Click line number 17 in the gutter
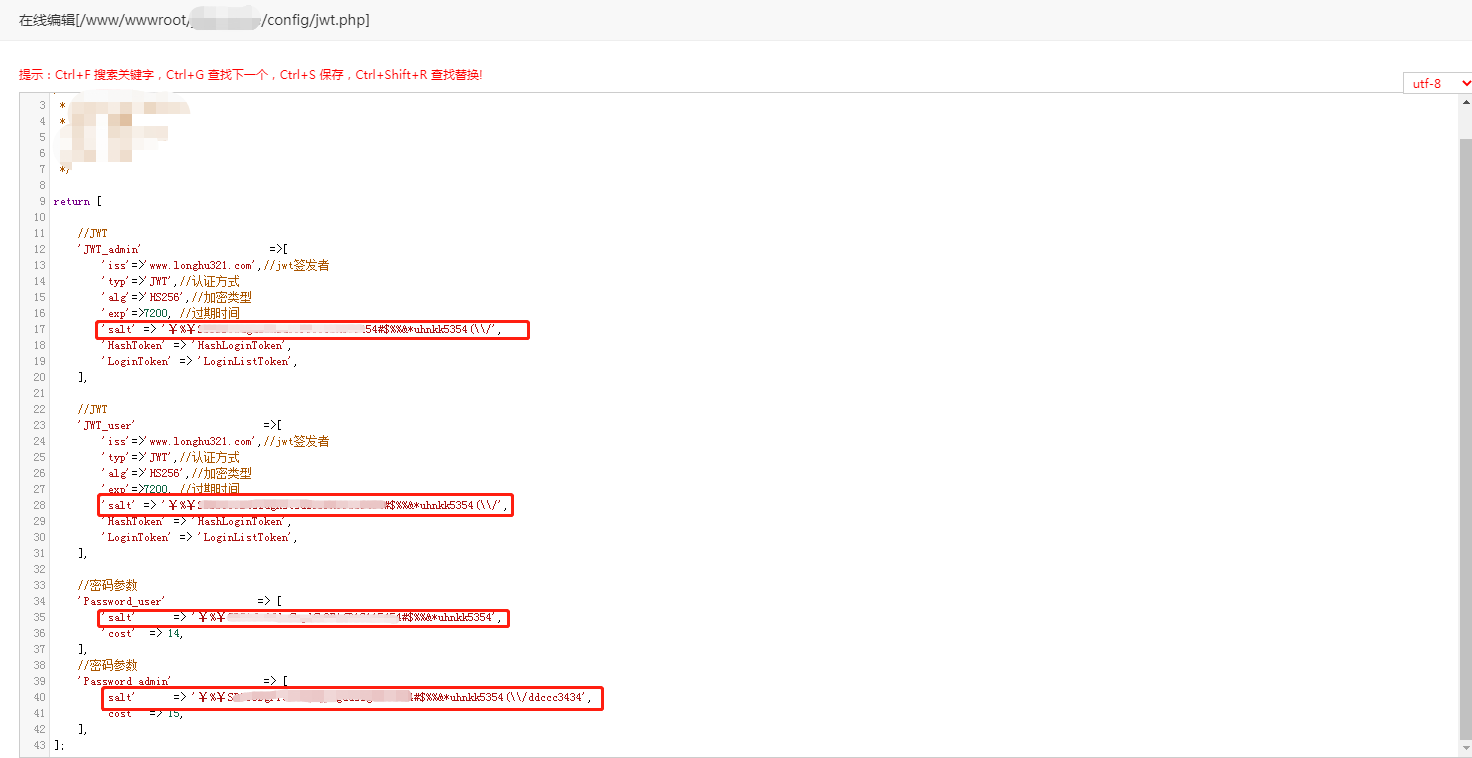Viewport: 1472px width, 758px height. click(x=40, y=329)
